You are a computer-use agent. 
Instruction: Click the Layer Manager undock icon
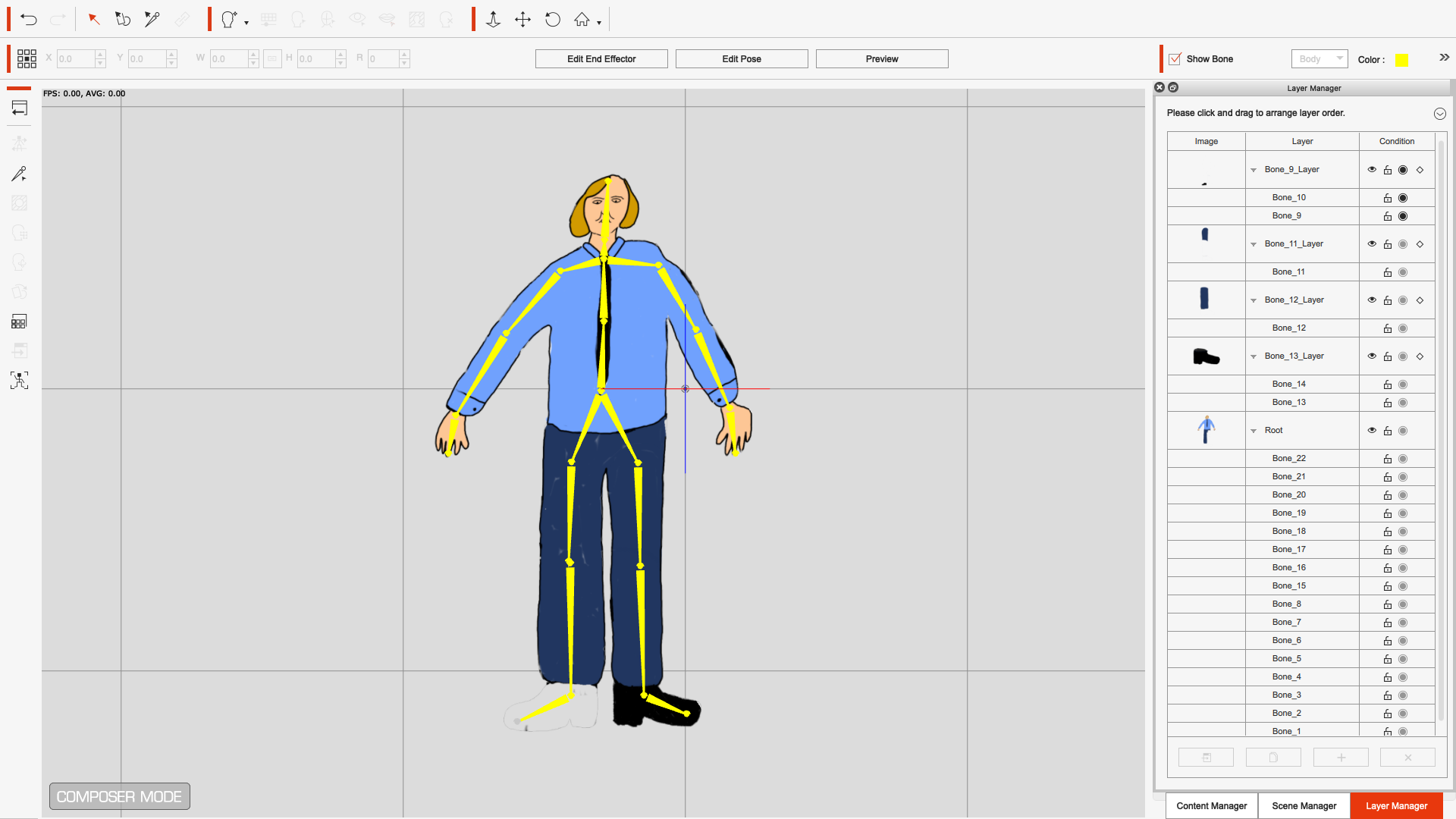1173,88
